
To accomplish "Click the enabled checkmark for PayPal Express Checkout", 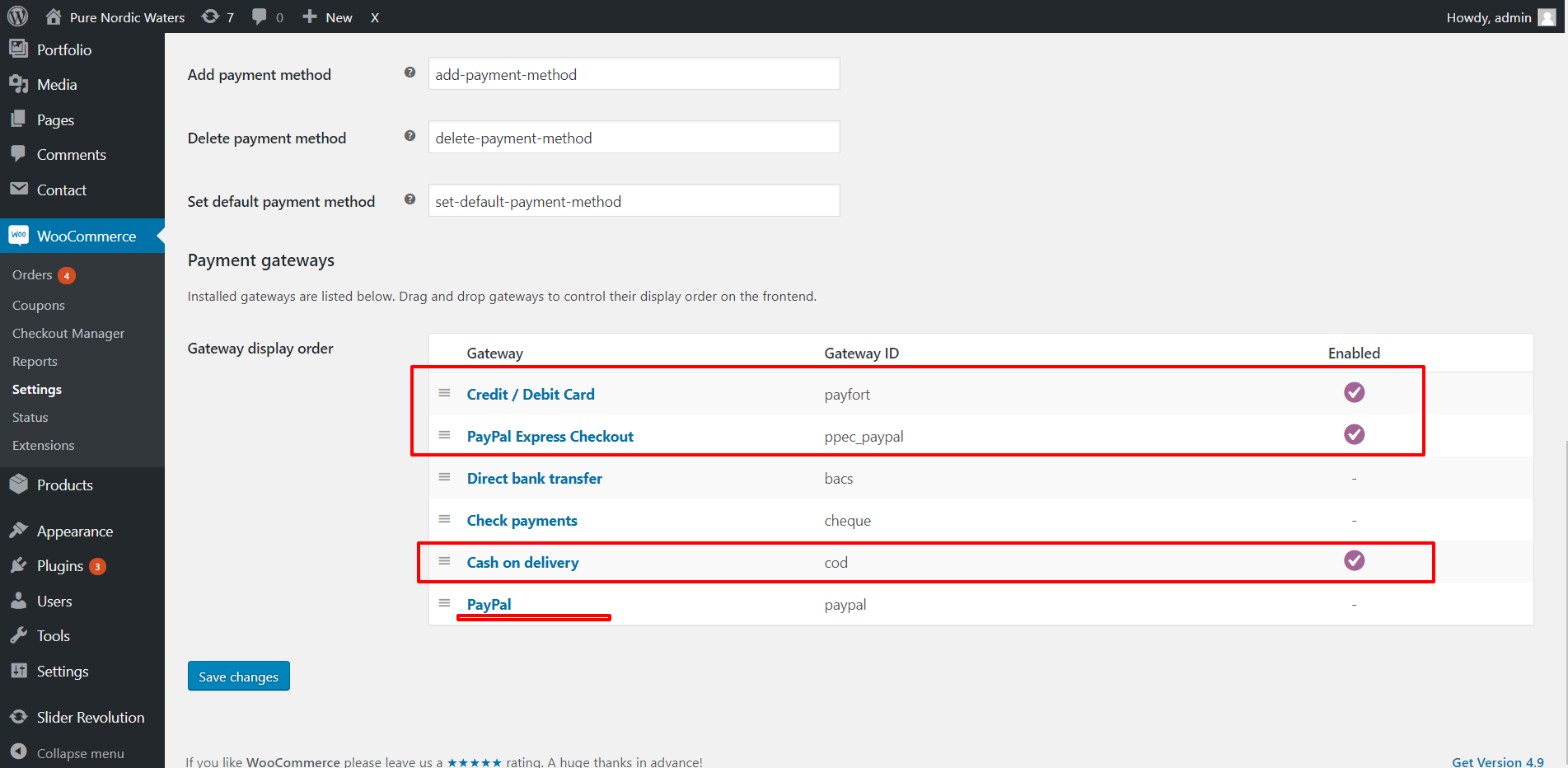I will tap(1354, 434).
